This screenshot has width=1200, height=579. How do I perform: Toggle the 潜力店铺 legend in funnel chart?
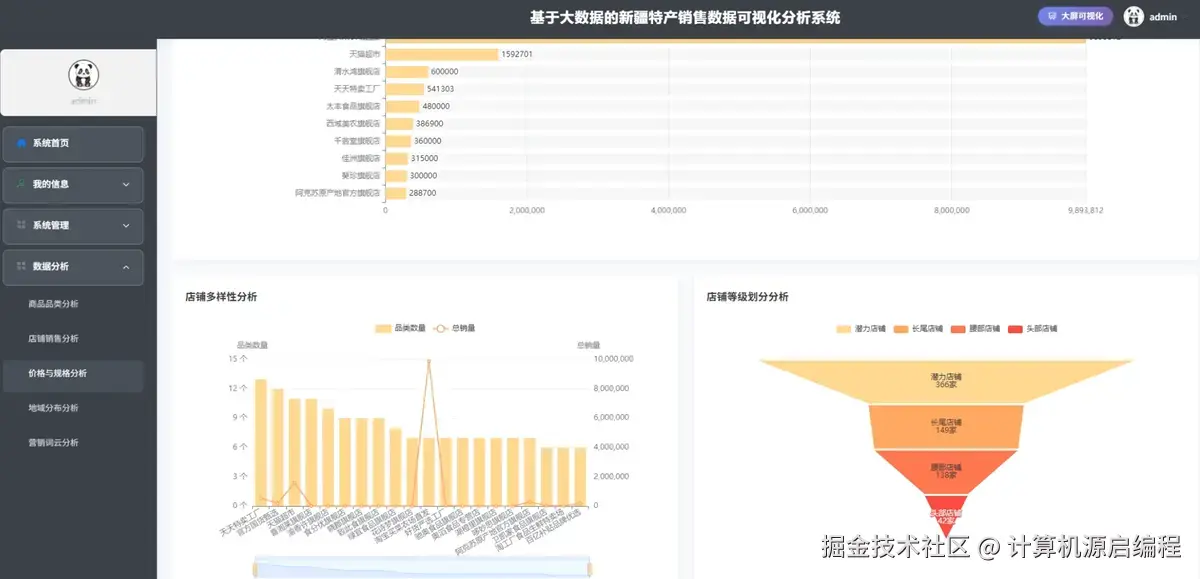[861, 329]
